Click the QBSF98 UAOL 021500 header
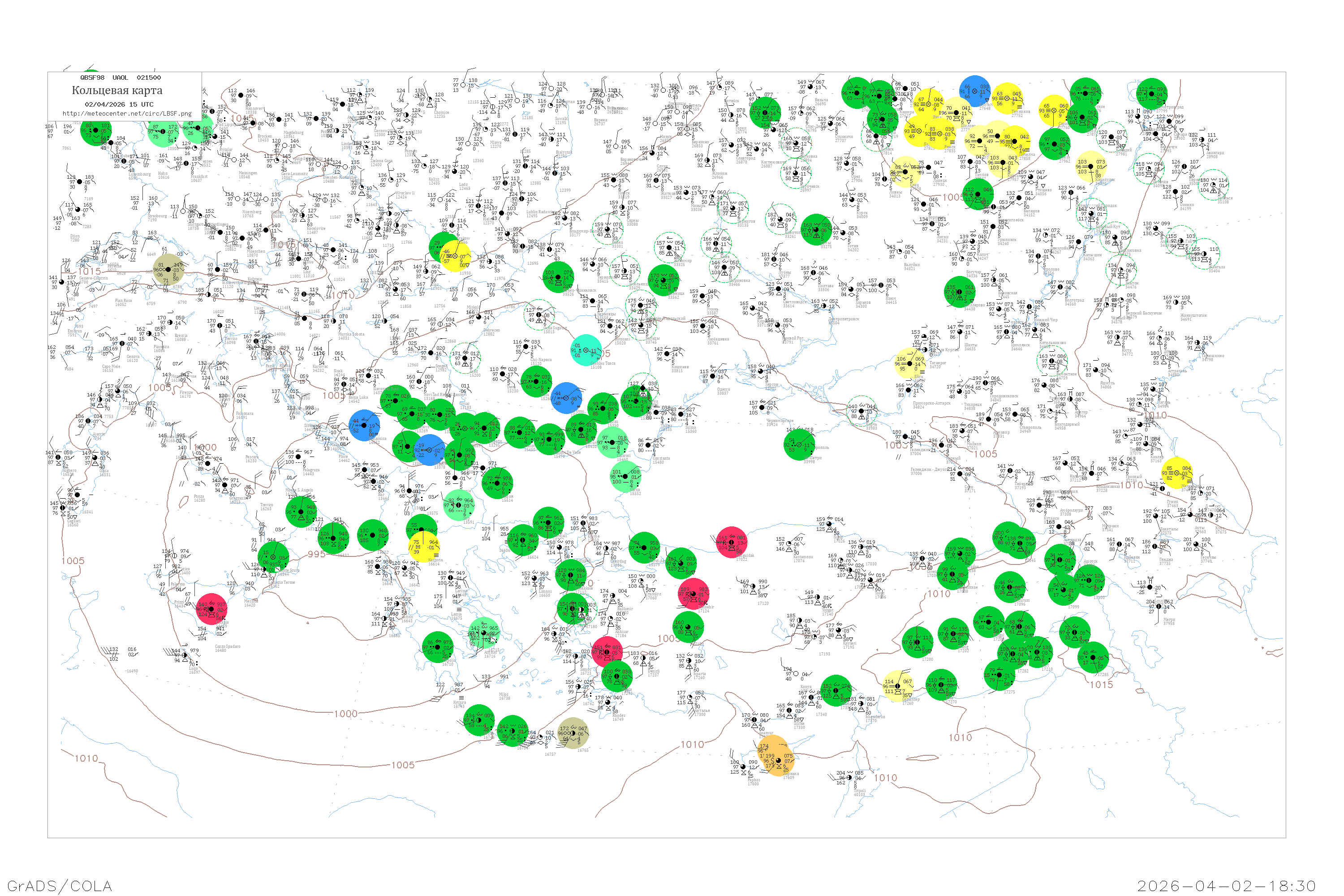 click(121, 78)
